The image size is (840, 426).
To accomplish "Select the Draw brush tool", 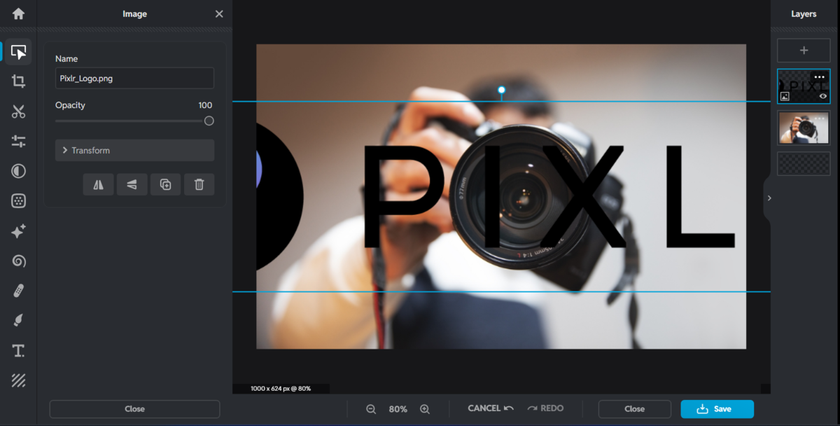I will [x=18, y=320].
